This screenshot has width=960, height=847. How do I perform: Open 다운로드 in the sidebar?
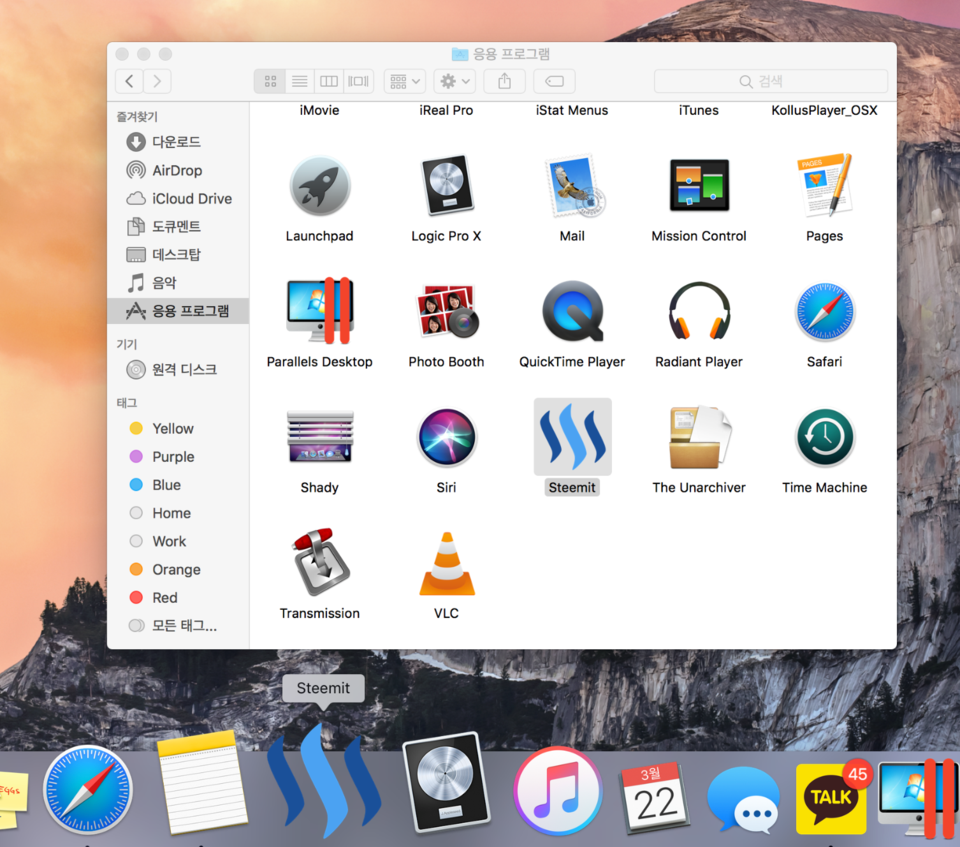(178, 141)
